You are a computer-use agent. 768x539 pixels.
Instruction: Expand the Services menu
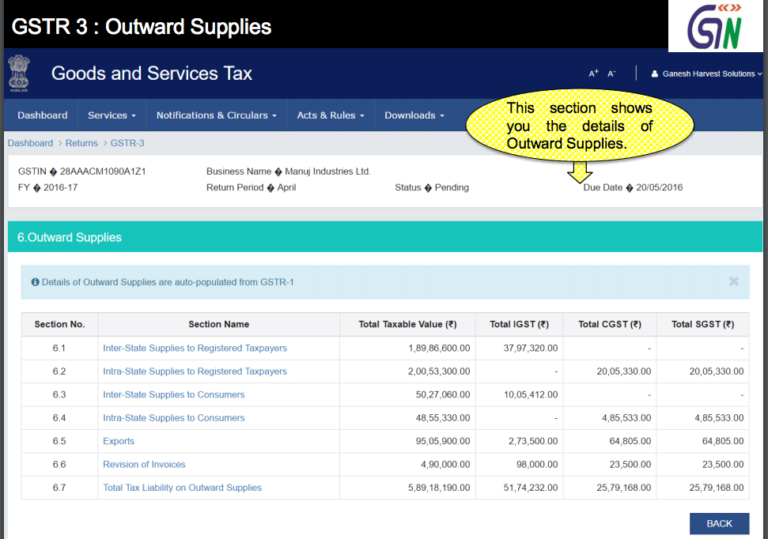pyautogui.click(x=112, y=115)
